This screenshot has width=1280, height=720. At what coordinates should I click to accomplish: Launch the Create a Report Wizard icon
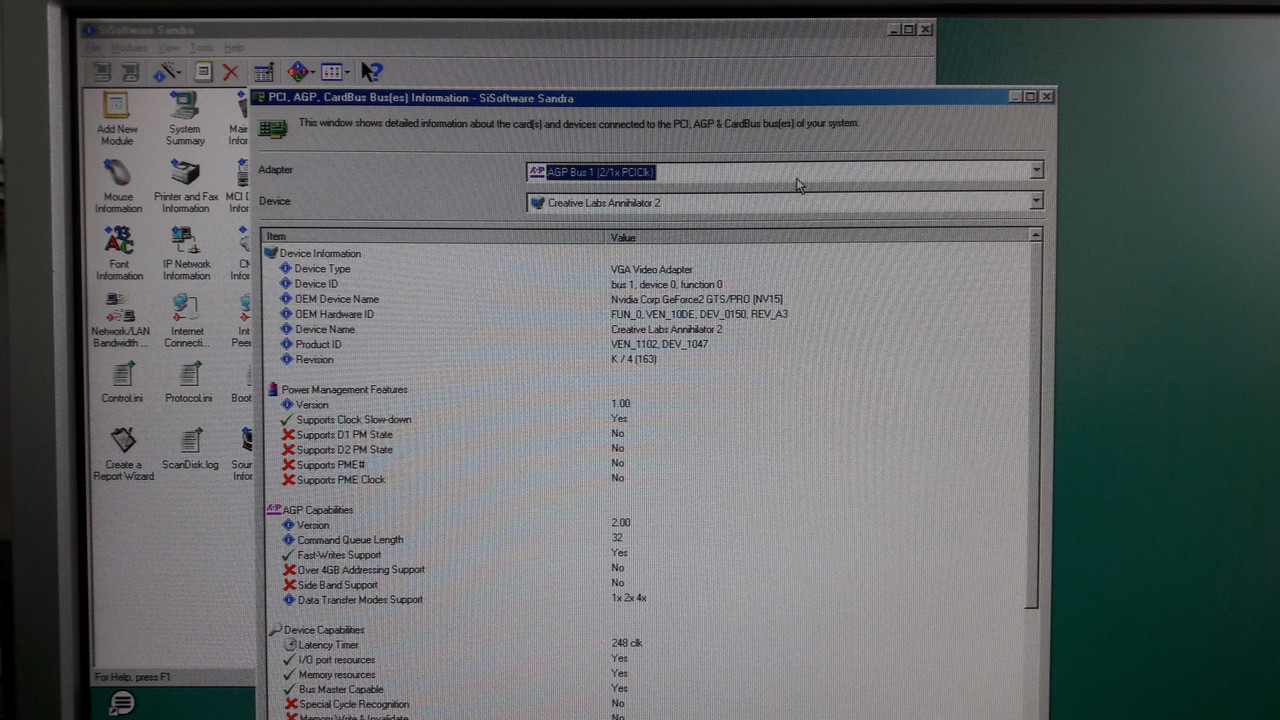[124, 454]
